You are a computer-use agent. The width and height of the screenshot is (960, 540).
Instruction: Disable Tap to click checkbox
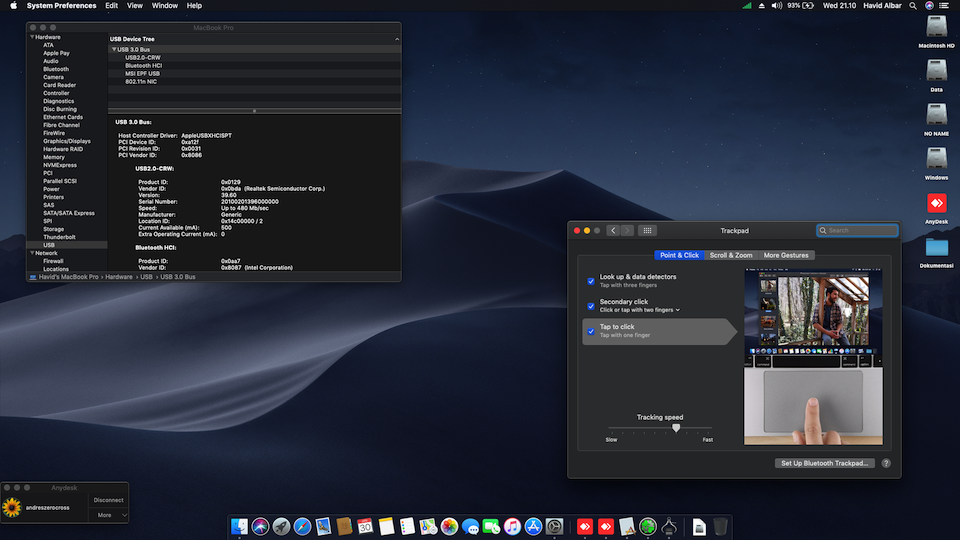tap(591, 331)
